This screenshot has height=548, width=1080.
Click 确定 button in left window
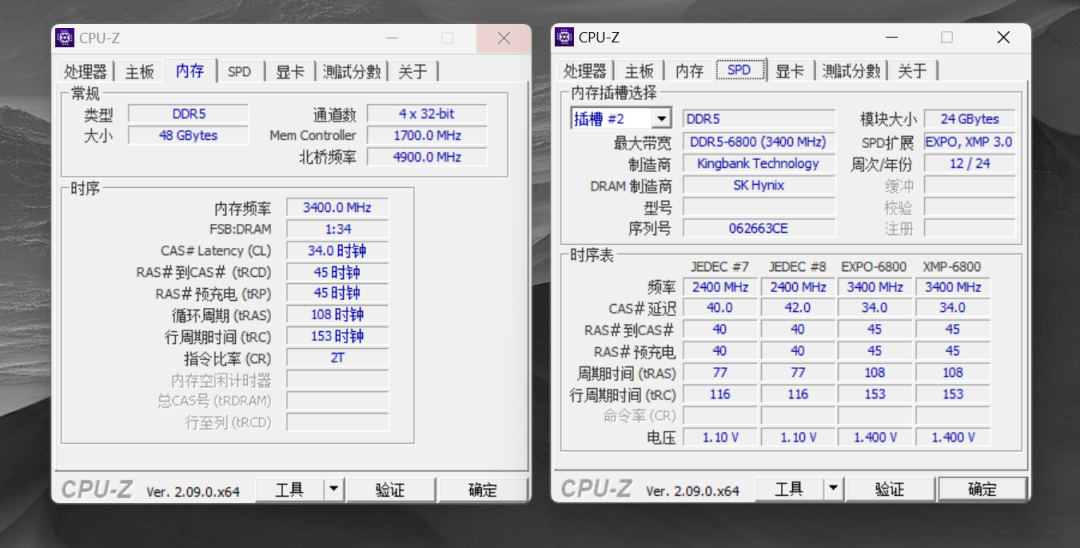click(483, 490)
